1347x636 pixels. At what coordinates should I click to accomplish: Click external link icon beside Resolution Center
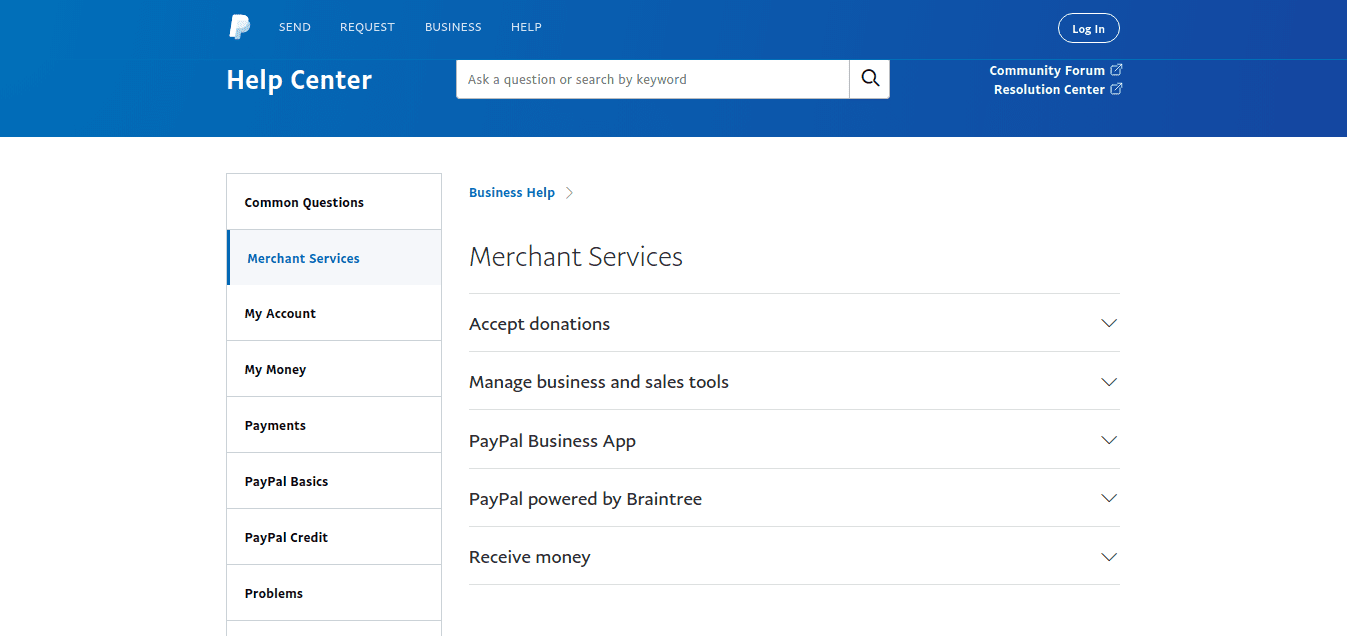[x=1116, y=89]
